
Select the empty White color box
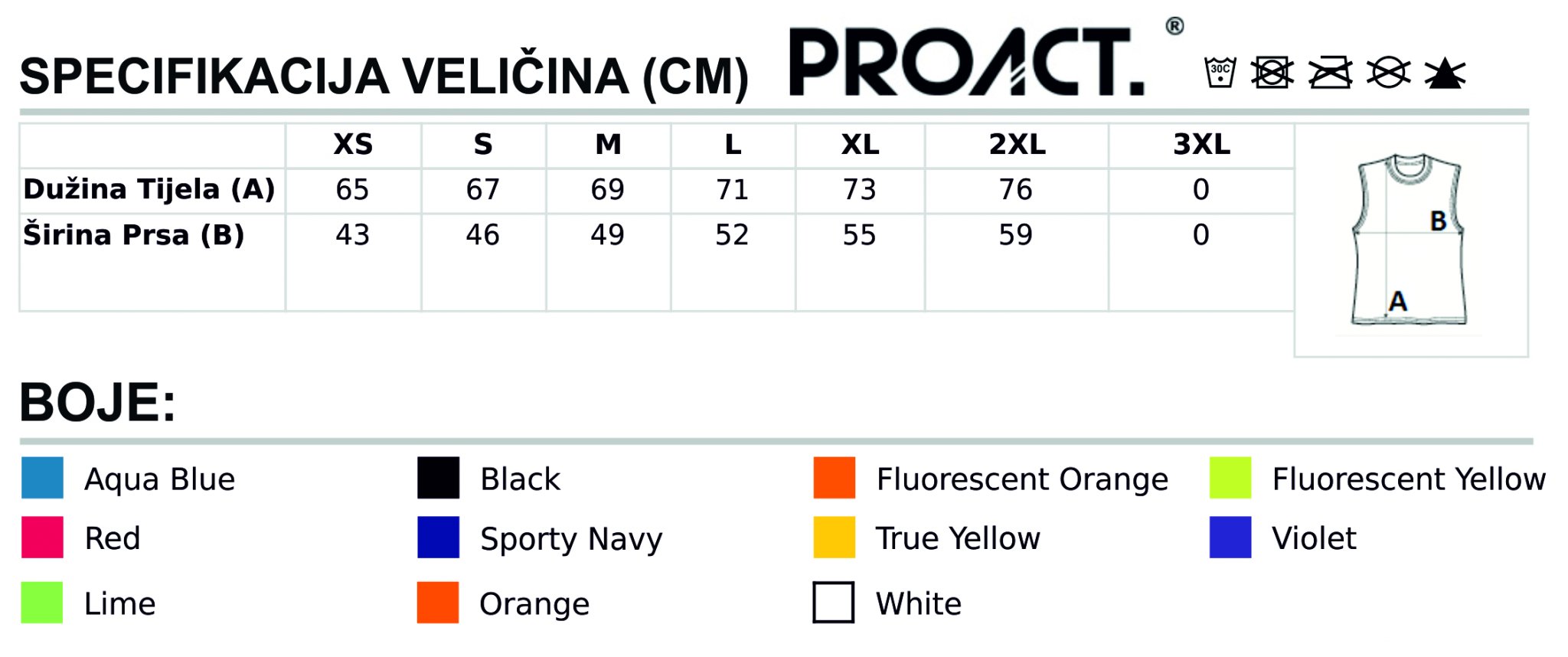coord(834,602)
